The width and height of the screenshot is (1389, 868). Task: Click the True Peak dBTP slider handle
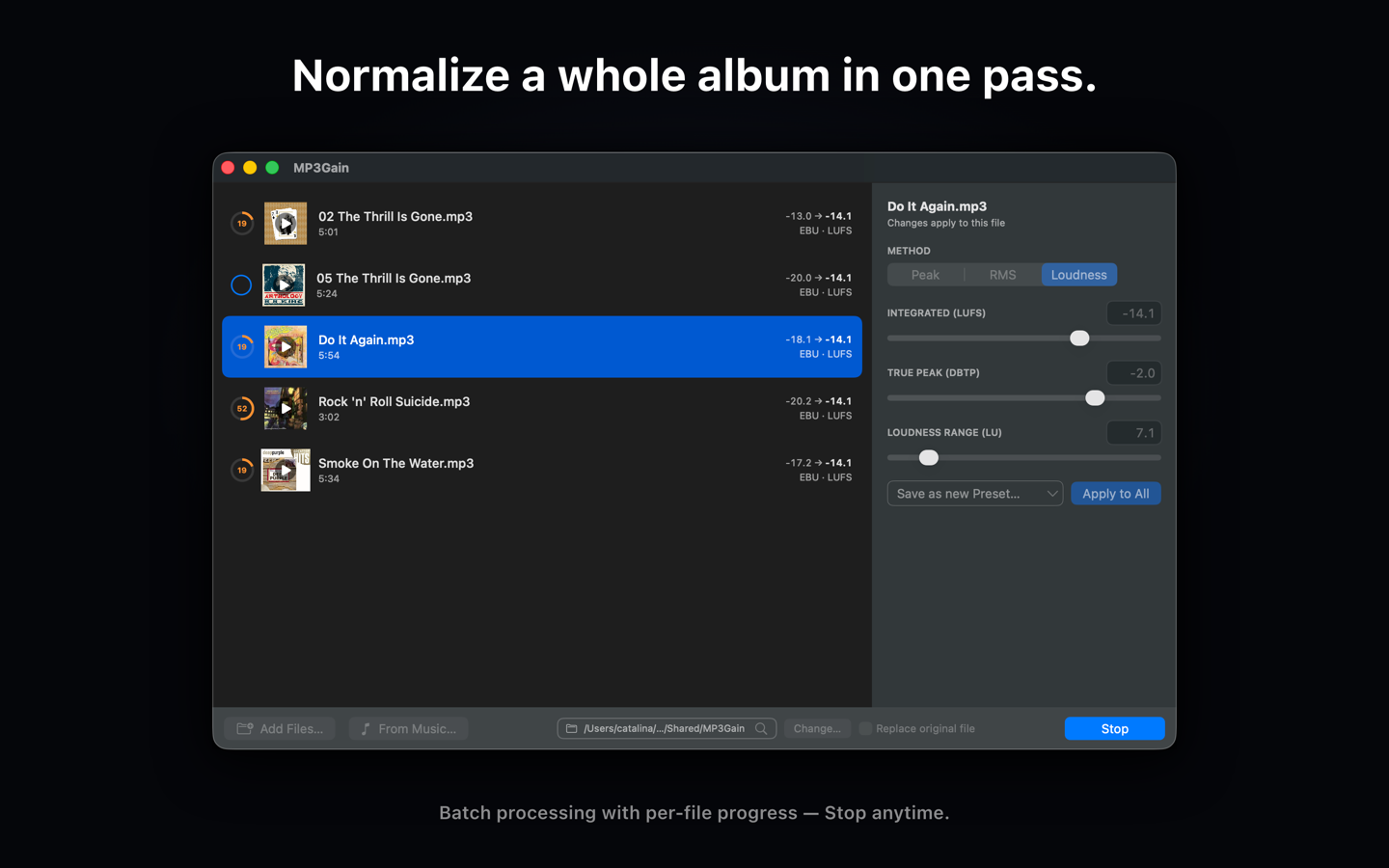pyautogui.click(x=1095, y=398)
